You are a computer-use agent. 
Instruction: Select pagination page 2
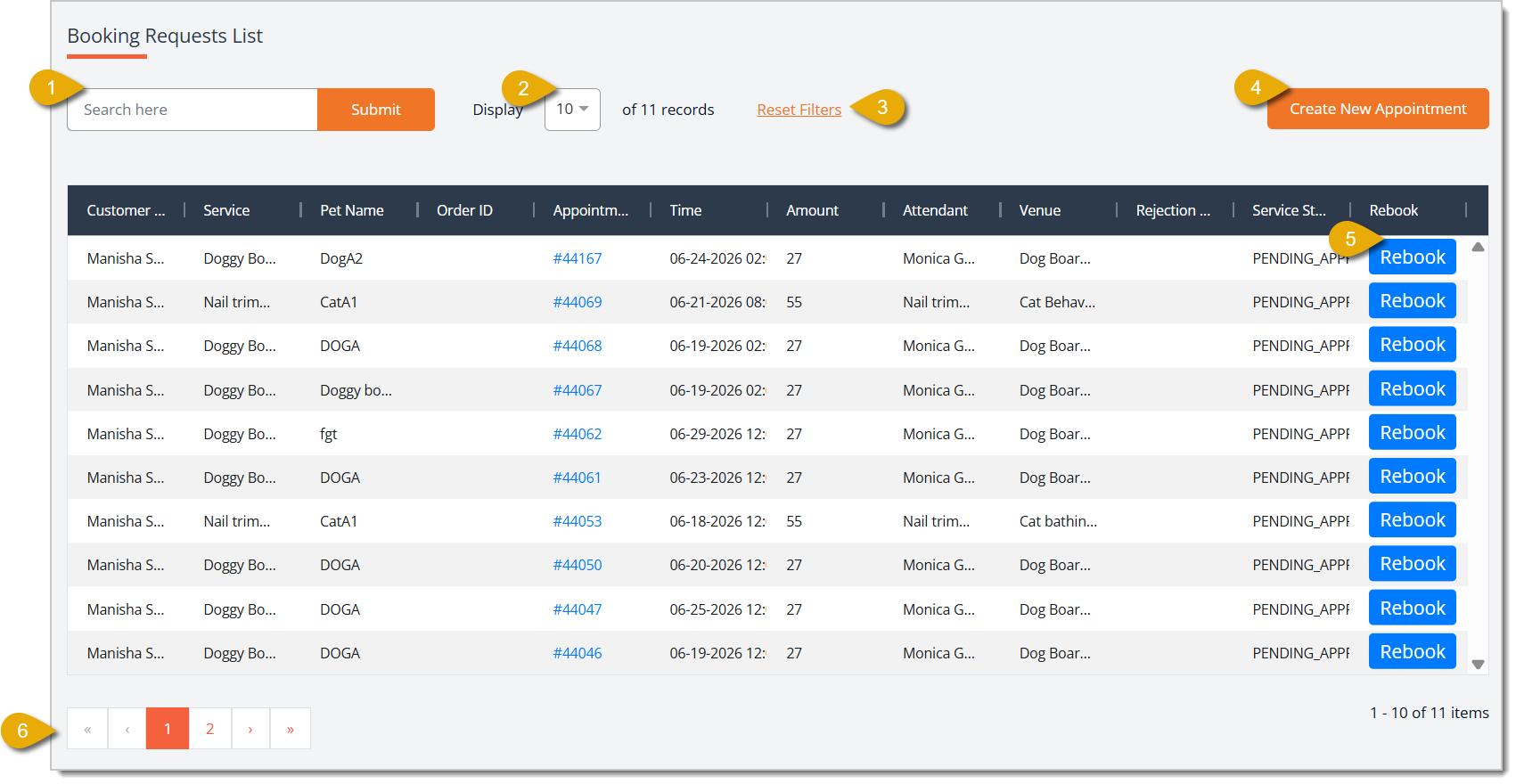pyautogui.click(x=210, y=729)
